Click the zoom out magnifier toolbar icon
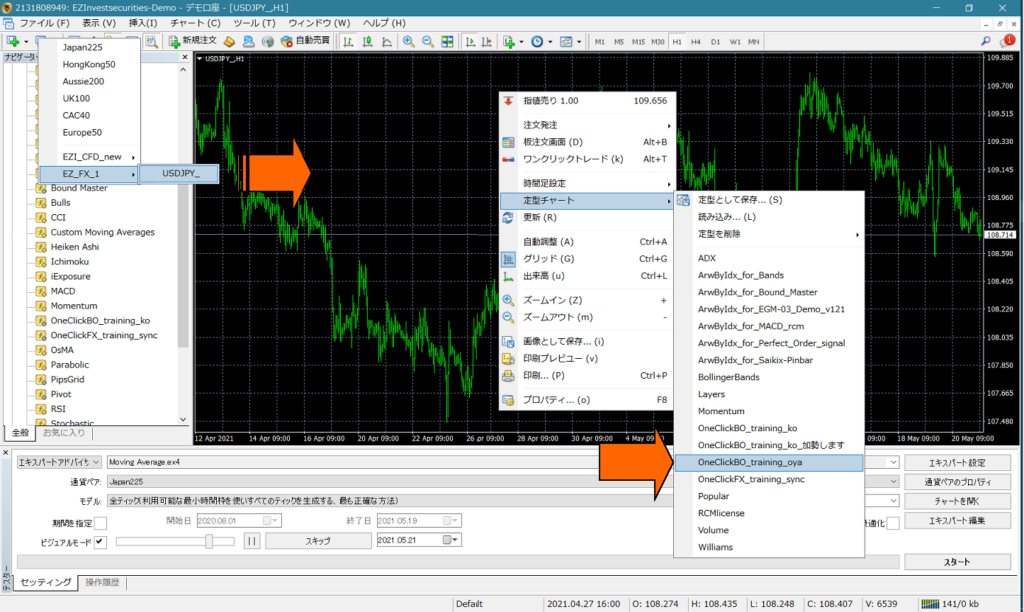The image size is (1024, 612). point(427,42)
